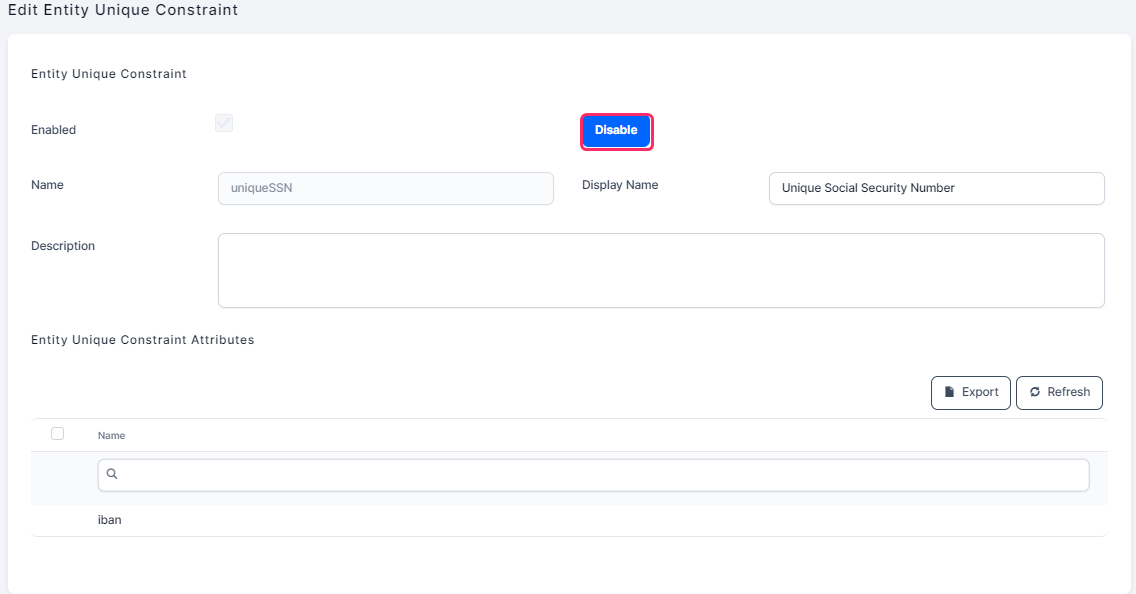Click into the uniqueSSN Name field
Screen dimensions: 1136x594
(x=385, y=188)
